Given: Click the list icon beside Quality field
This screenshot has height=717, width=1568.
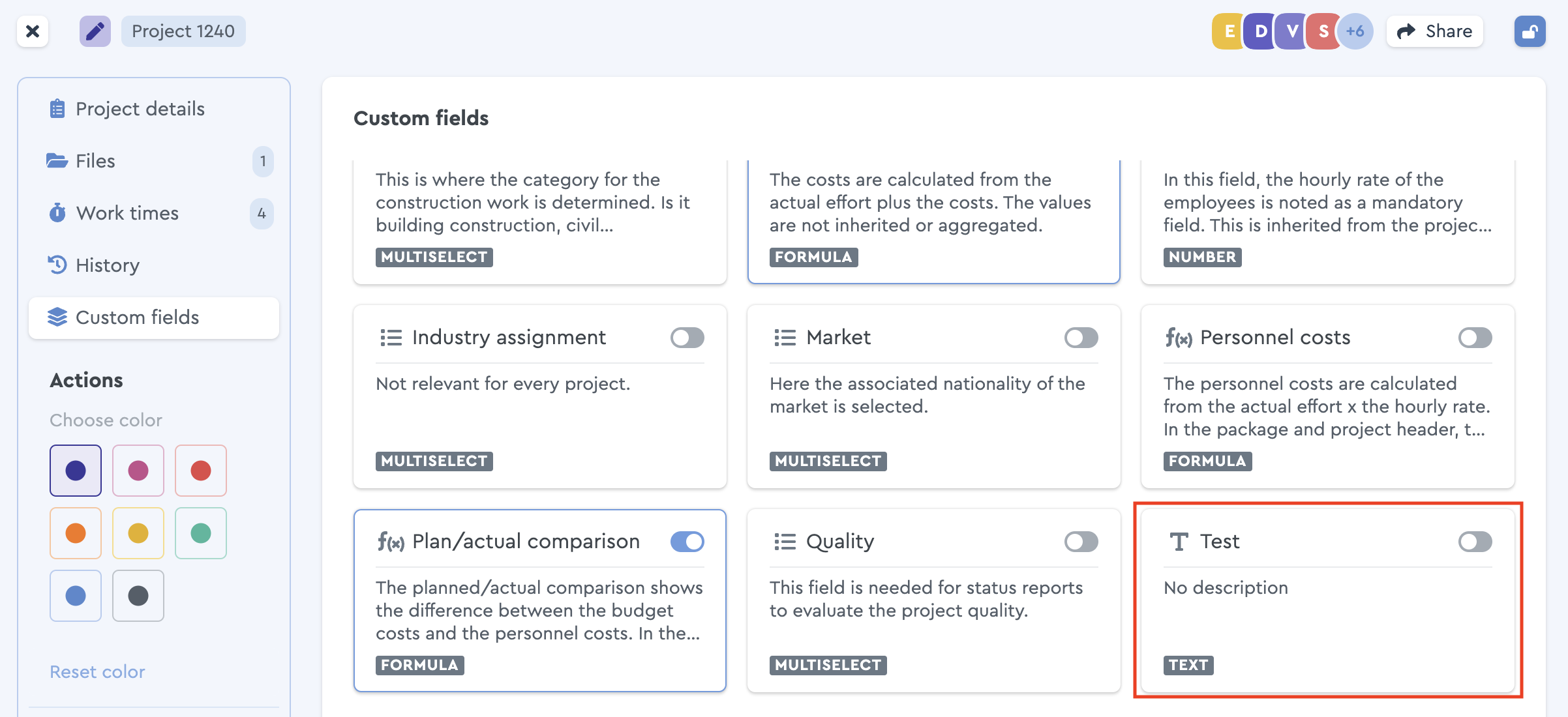Looking at the screenshot, I should click(785, 542).
